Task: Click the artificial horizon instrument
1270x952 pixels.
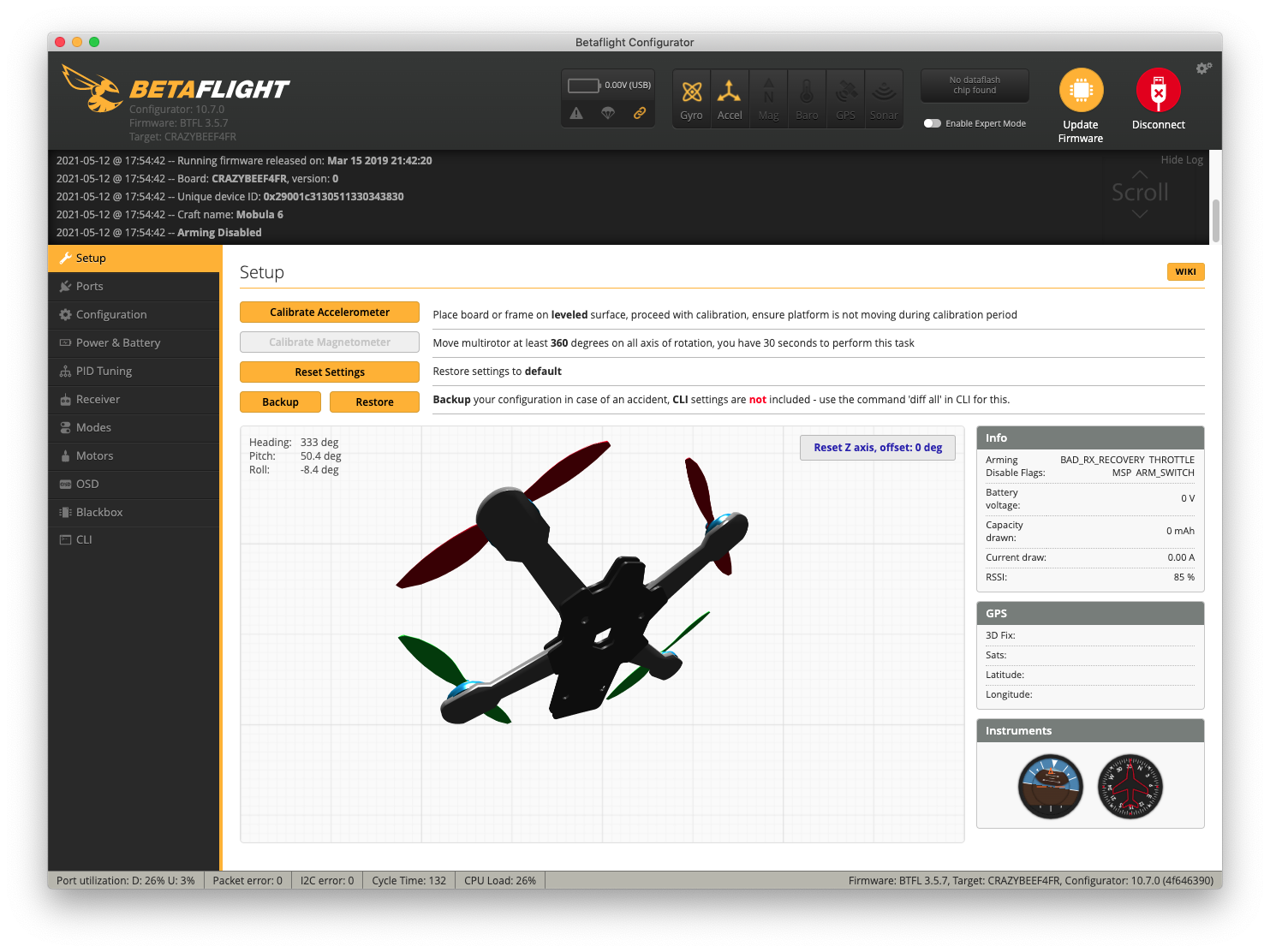Action: pos(1051,787)
